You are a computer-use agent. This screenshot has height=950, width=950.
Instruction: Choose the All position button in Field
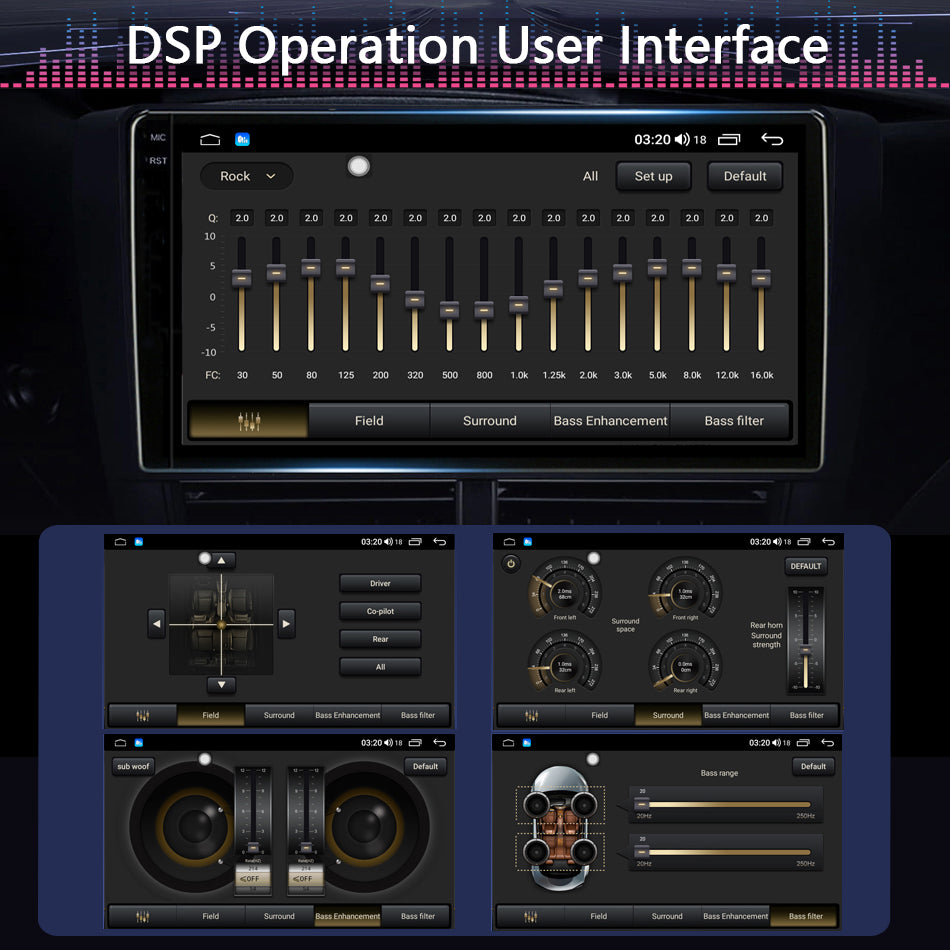click(380, 667)
